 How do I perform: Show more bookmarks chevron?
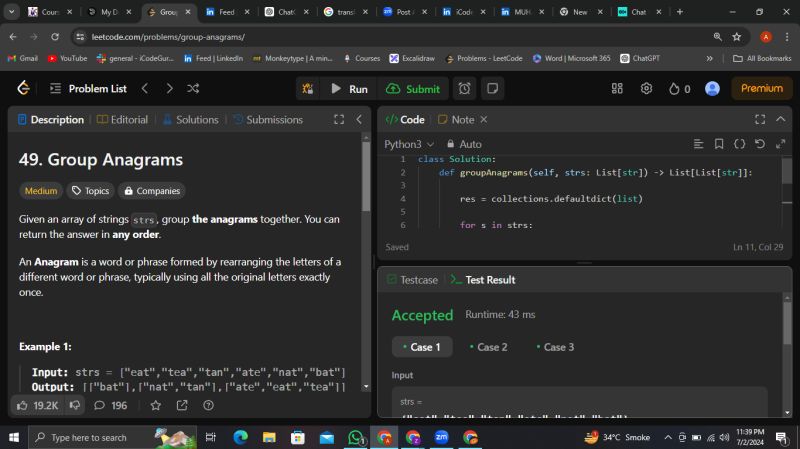click(709, 58)
